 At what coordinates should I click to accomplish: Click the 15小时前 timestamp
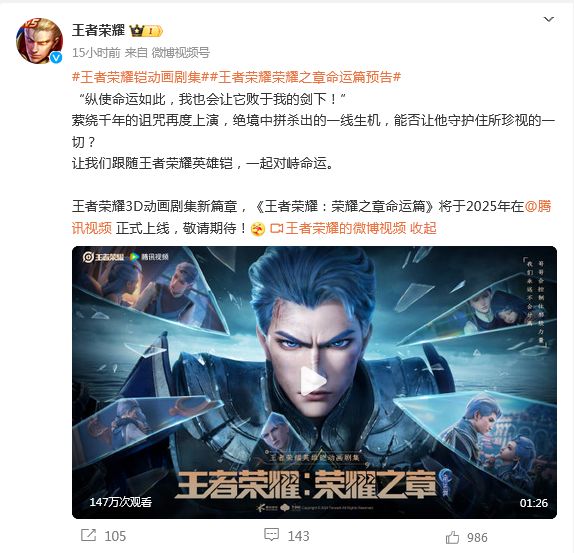point(96,53)
